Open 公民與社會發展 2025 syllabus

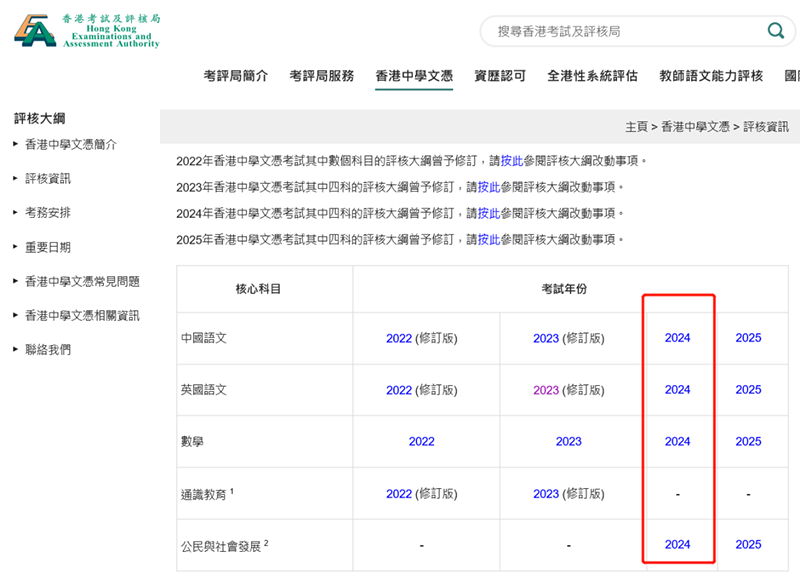pos(748,545)
